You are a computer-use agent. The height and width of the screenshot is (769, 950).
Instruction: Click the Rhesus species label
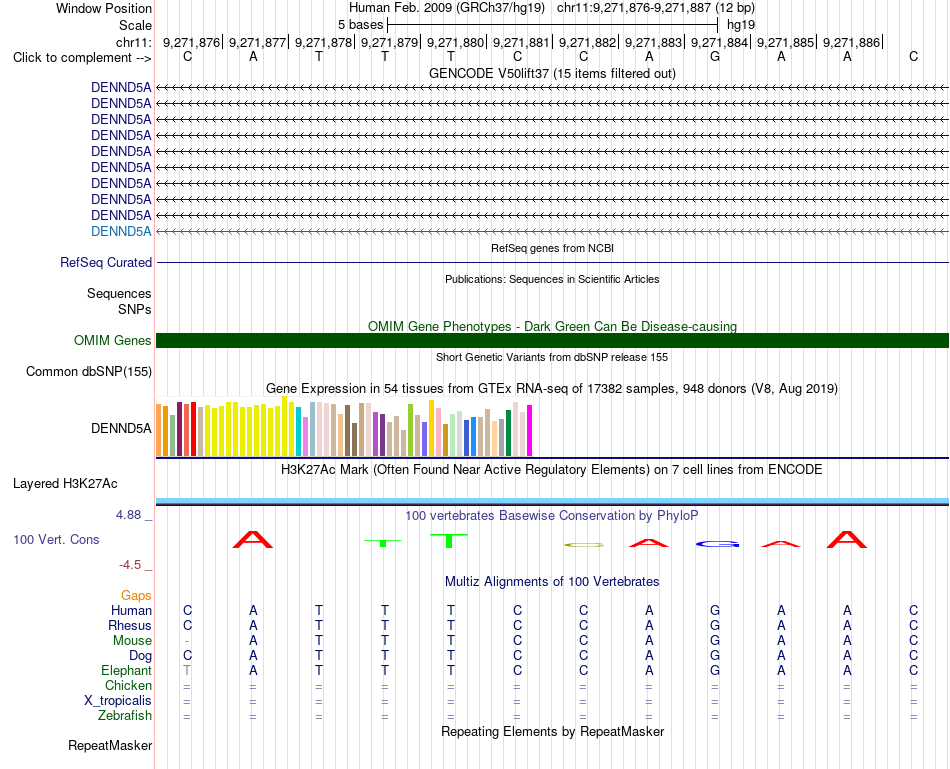click(x=130, y=625)
